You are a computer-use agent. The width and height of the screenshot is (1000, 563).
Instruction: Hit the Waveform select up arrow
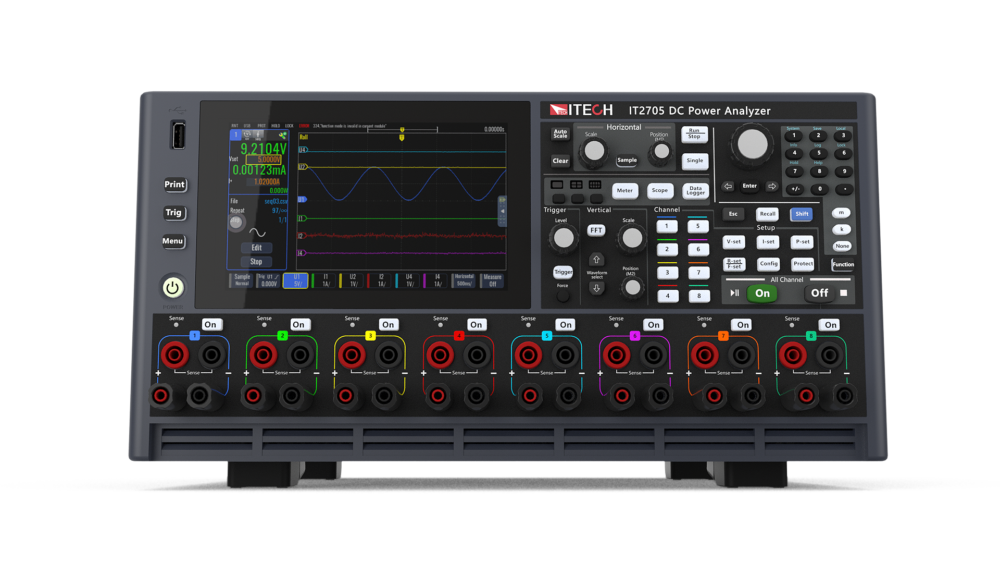tap(596, 260)
